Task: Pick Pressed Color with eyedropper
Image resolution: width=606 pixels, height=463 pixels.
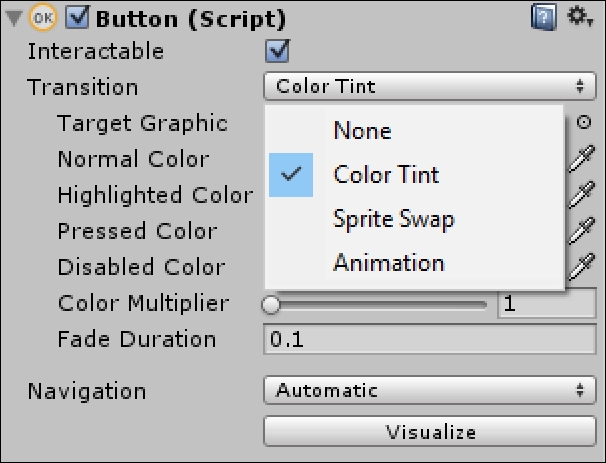Action: pyautogui.click(x=581, y=231)
